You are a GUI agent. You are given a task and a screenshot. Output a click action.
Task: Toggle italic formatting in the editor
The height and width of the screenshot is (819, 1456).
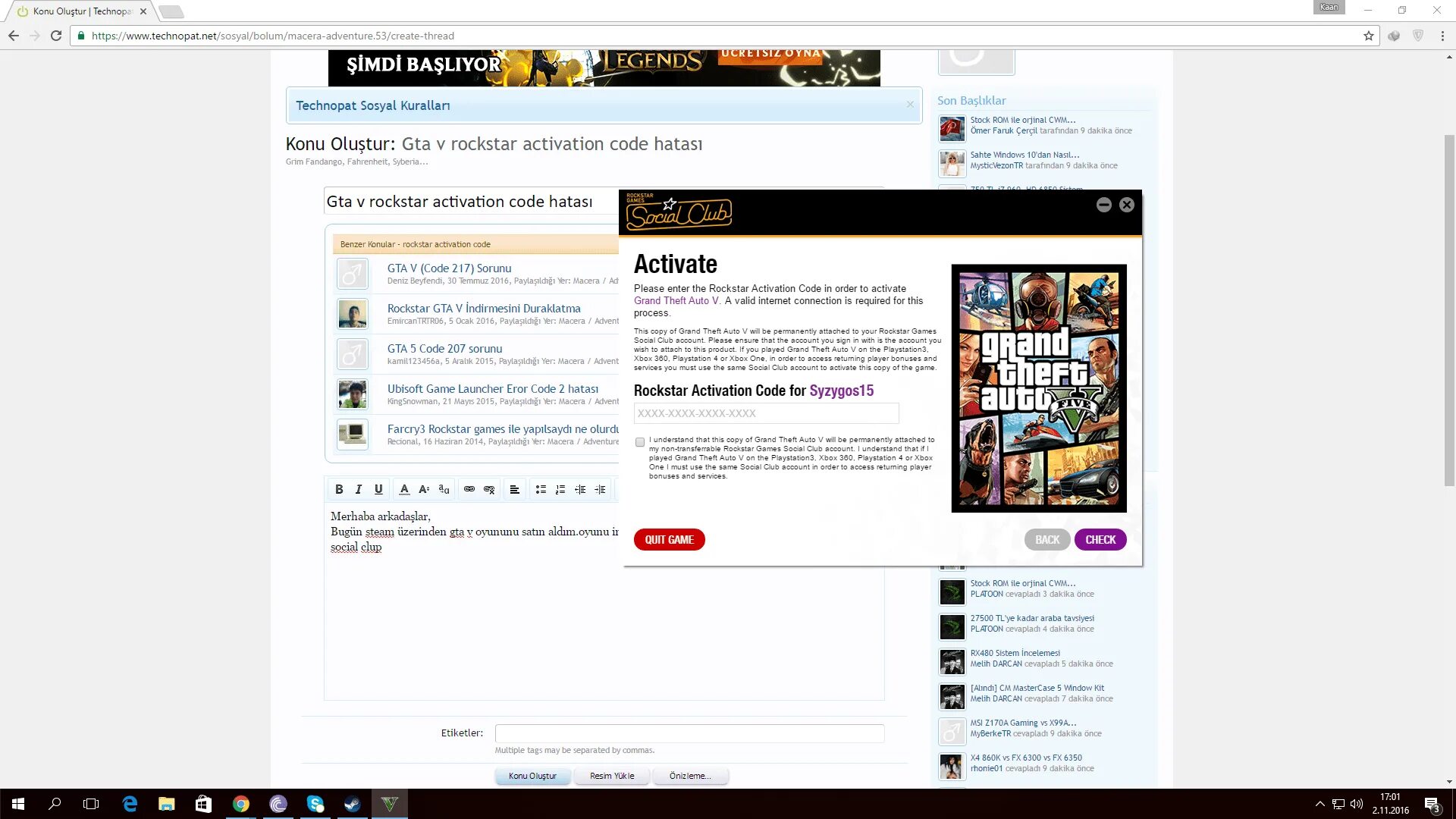(359, 489)
